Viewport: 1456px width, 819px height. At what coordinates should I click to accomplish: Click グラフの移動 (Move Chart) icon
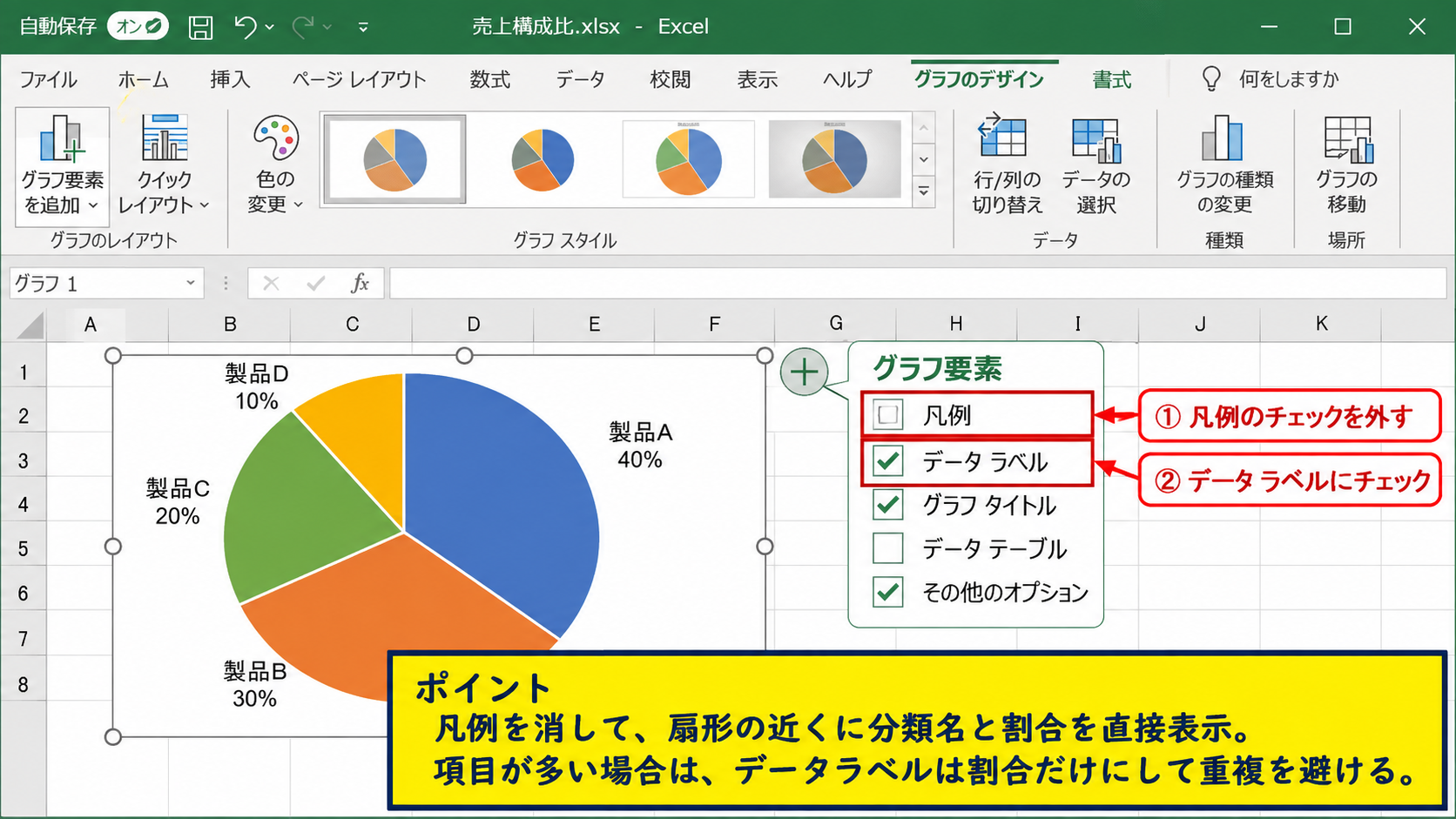coord(1348,139)
